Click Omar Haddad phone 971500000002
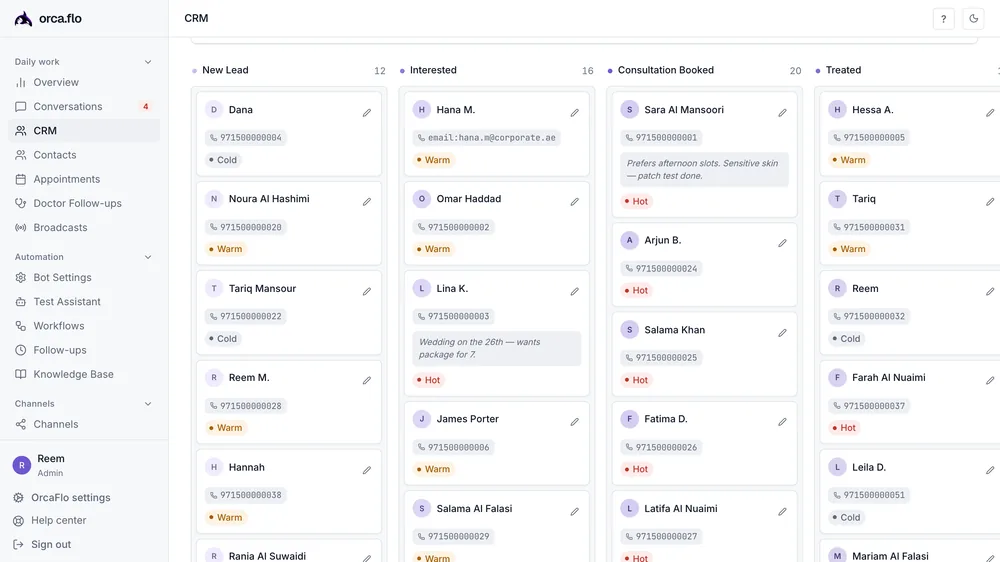Viewport: 1000px width, 562px height. pos(453,227)
